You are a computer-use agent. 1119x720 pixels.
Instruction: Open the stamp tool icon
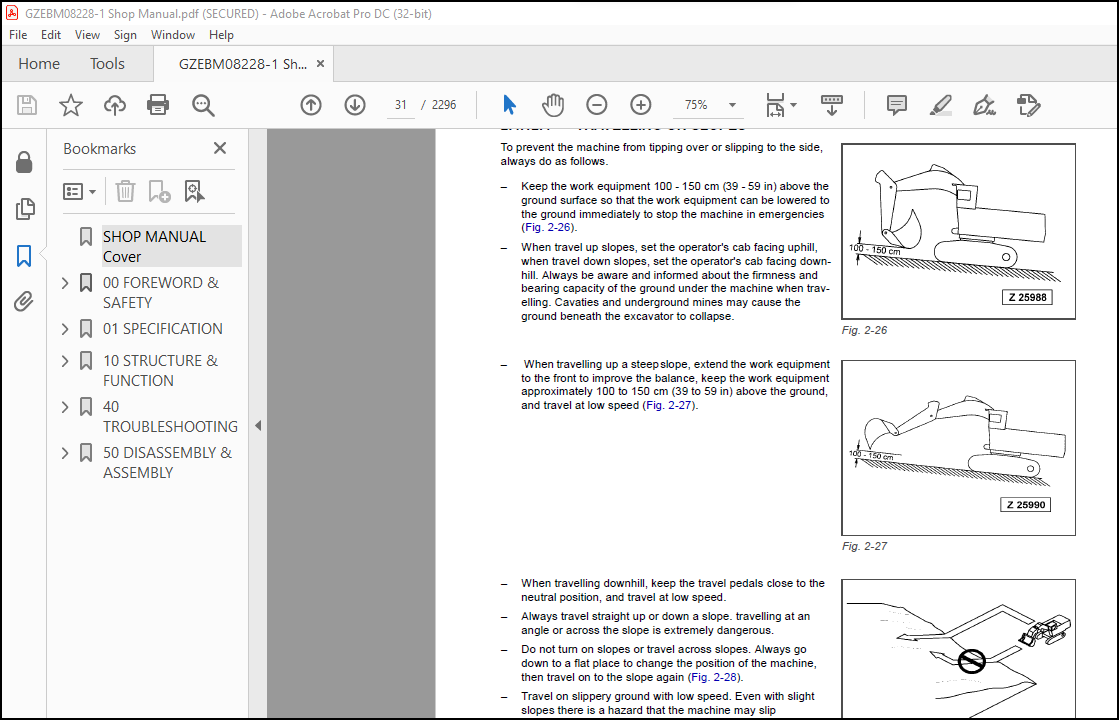[1028, 105]
